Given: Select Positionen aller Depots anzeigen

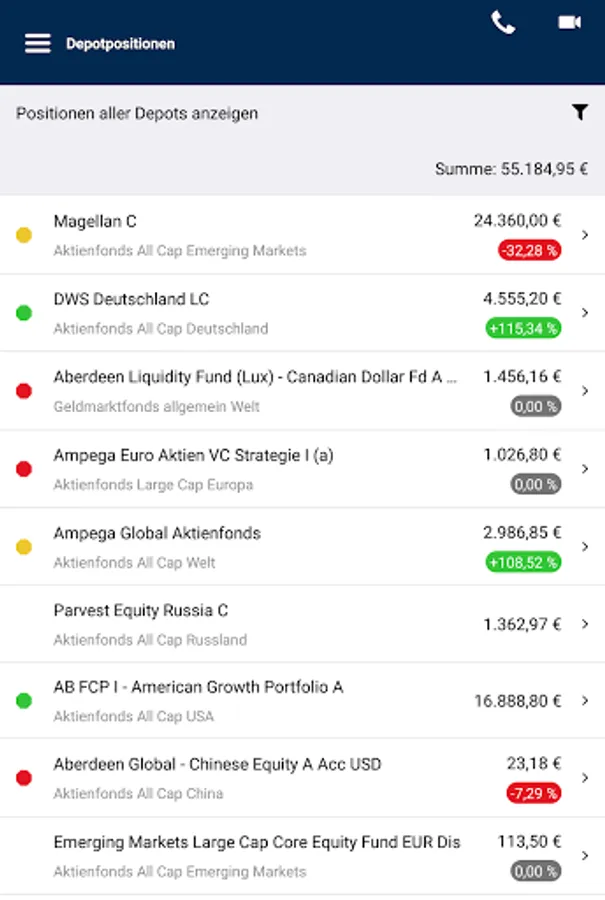Looking at the screenshot, I should pyautogui.click(x=137, y=113).
